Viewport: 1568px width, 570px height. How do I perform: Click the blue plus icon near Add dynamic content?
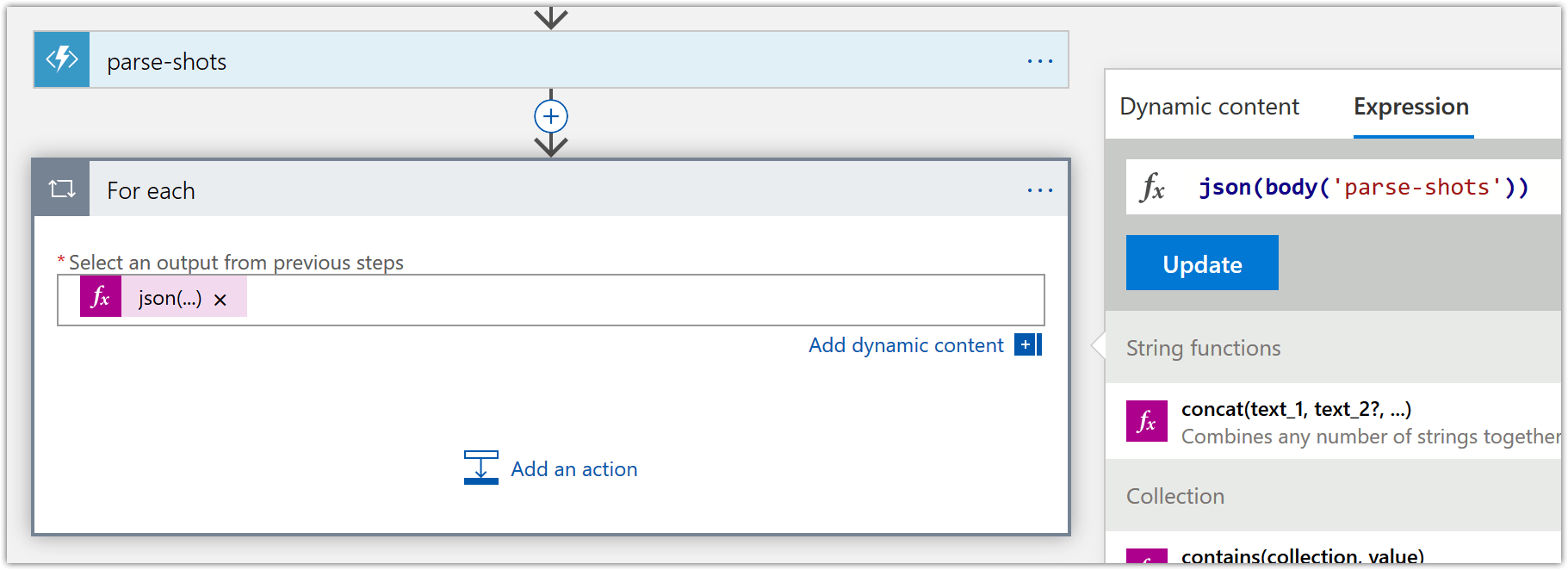1026,344
